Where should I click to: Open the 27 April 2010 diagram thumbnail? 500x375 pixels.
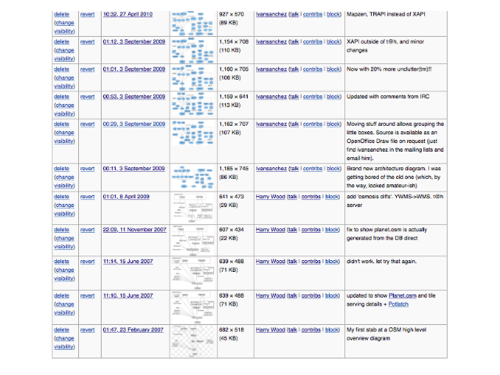(x=193, y=23)
